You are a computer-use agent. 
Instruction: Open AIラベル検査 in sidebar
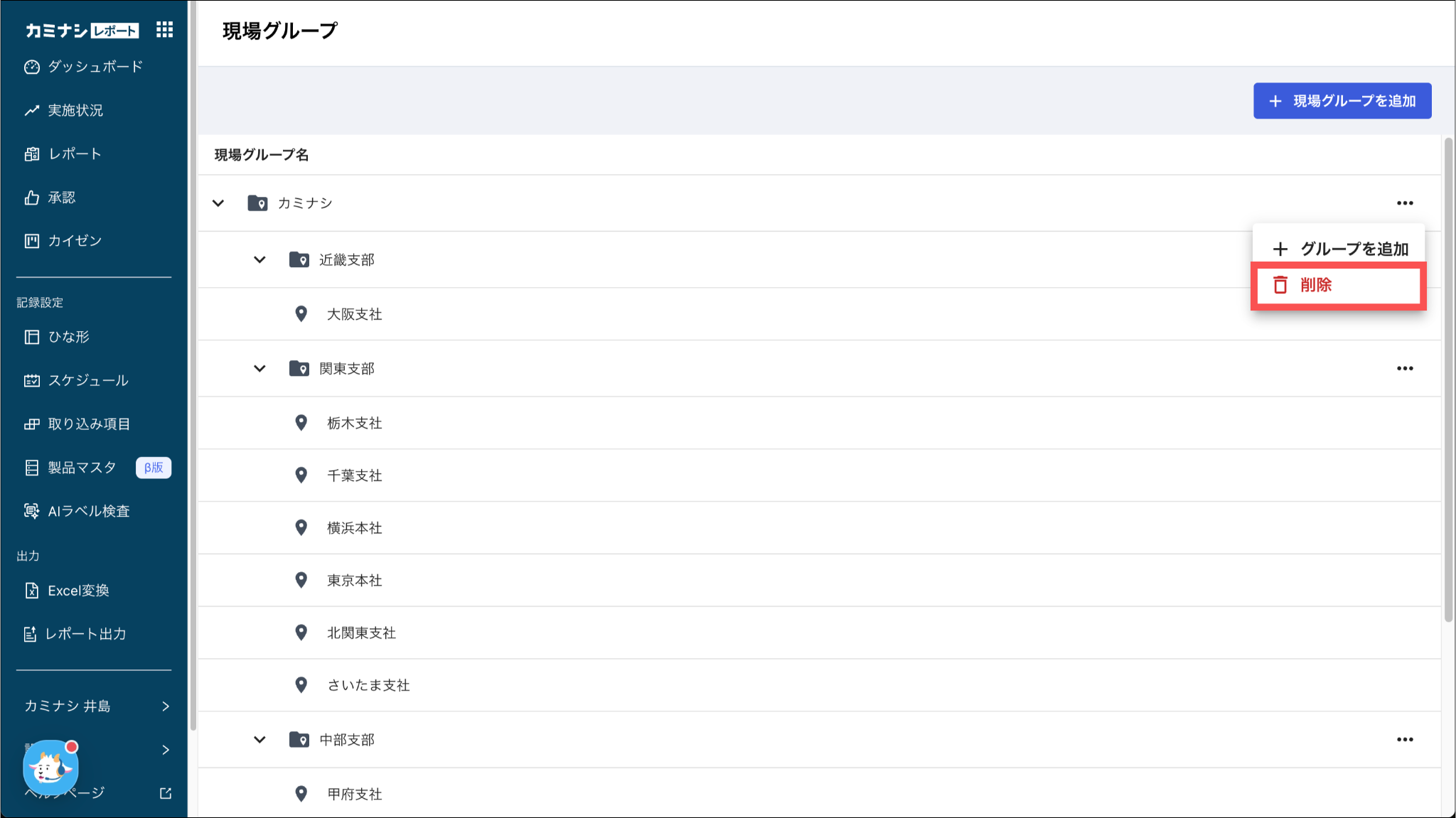88,511
